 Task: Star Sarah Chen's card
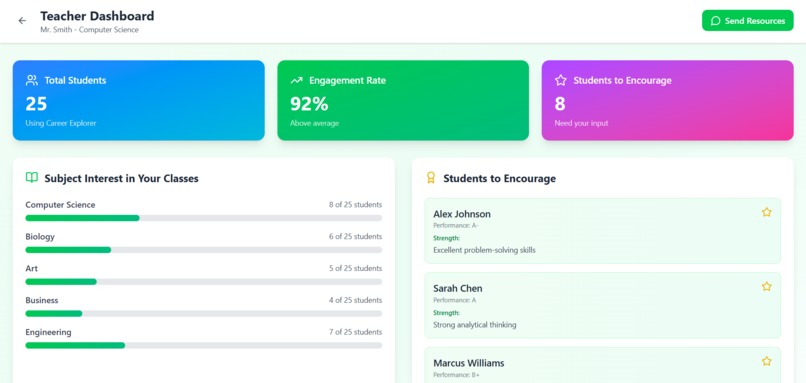766,286
